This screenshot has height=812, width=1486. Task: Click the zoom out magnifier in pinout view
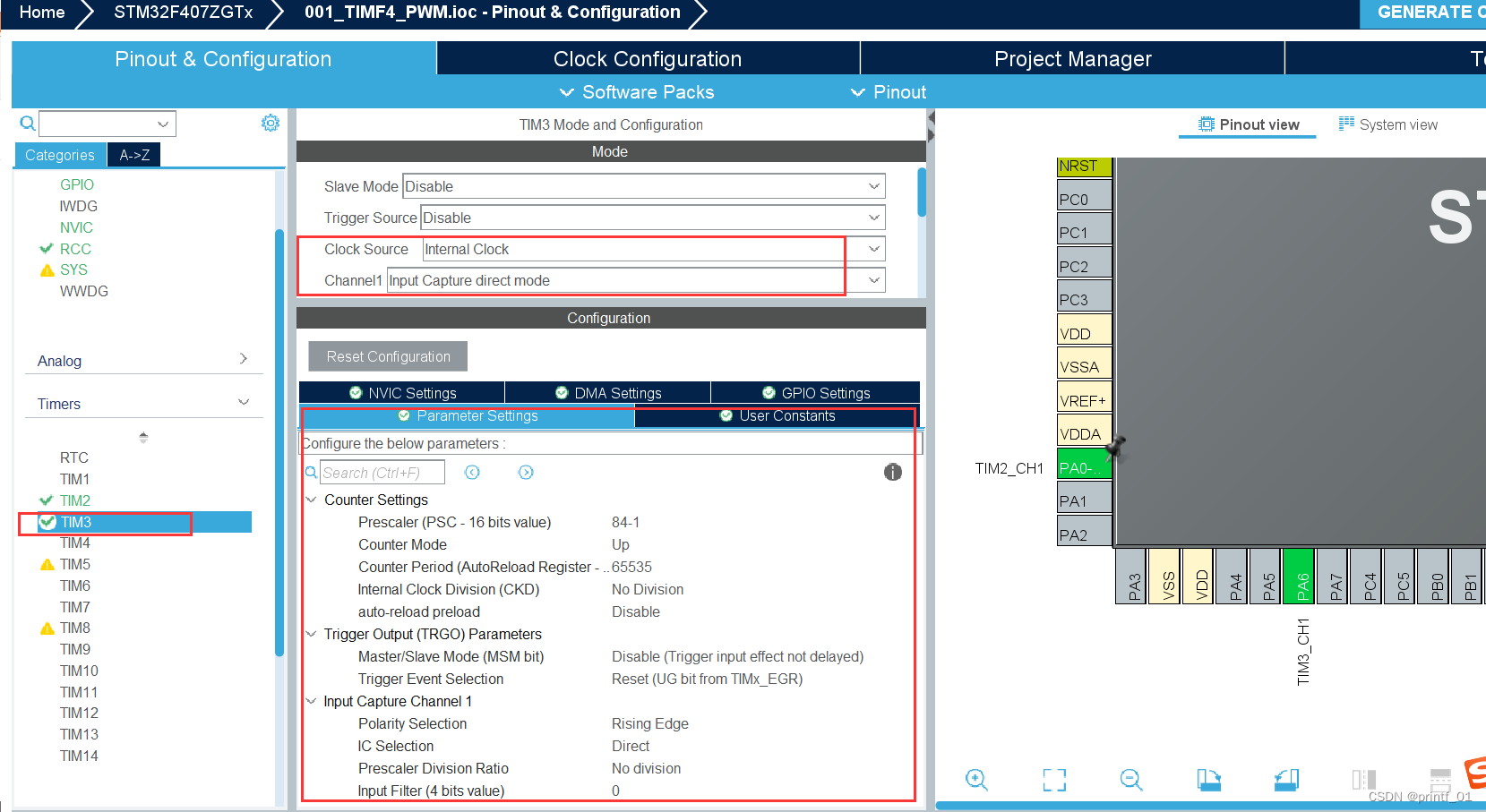point(1131,780)
